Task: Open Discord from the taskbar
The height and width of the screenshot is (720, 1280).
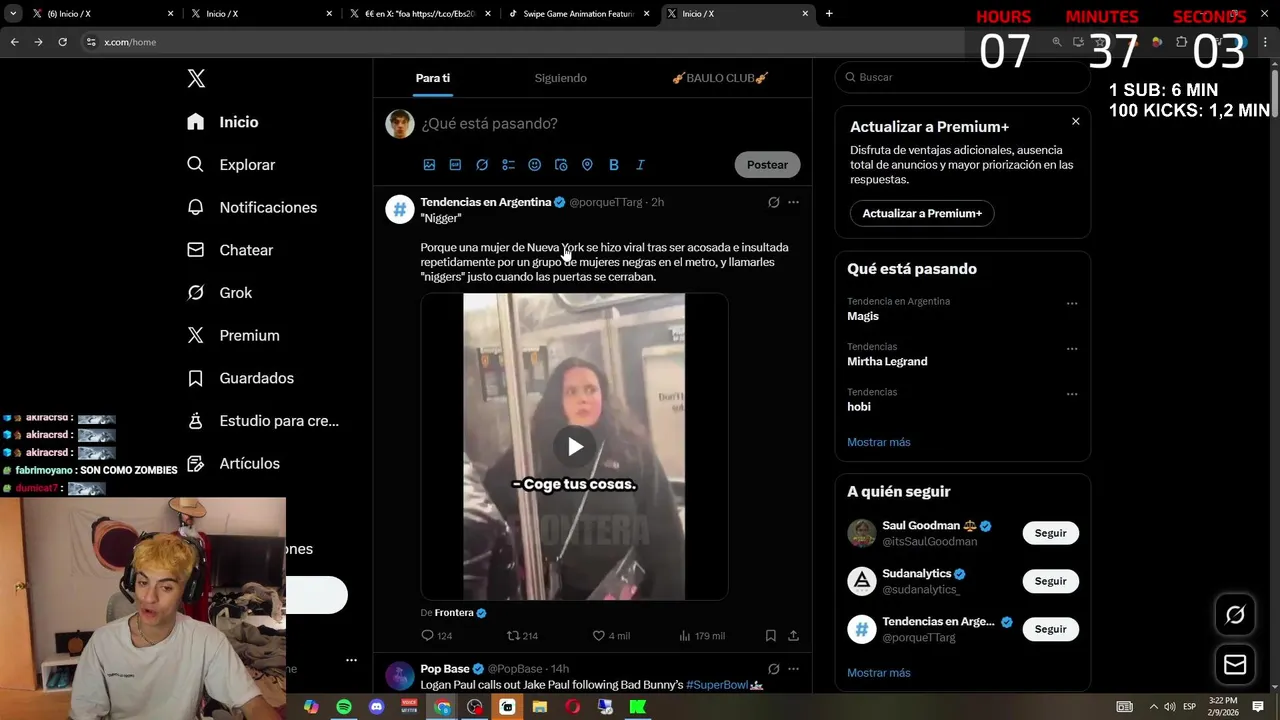Action: (x=377, y=707)
